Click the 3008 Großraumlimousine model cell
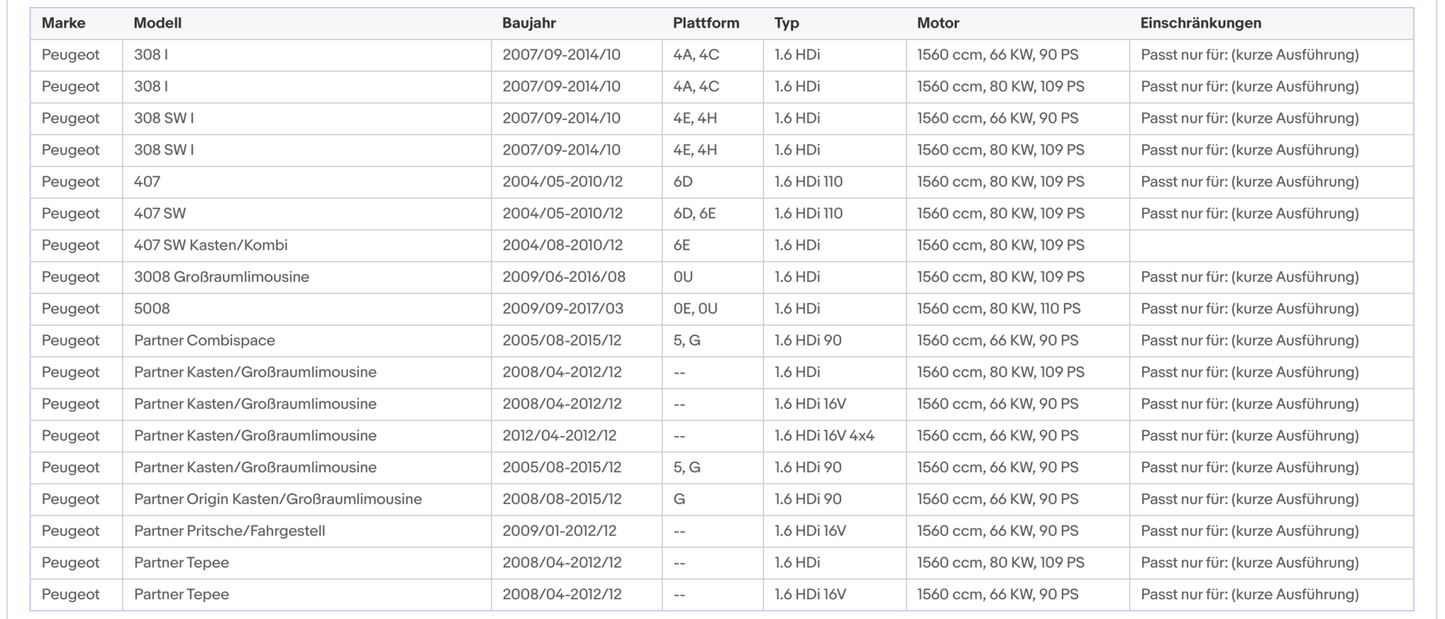This screenshot has width=1445, height=619. [x=222, y=277]
